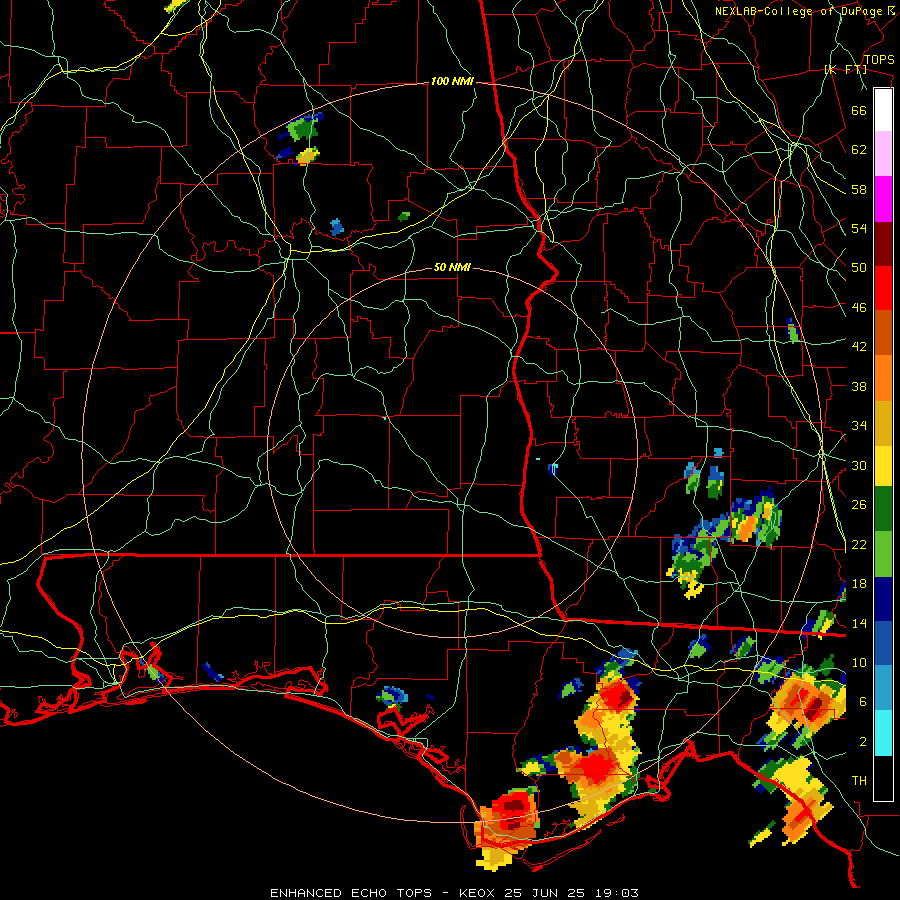Click the 'KEOX' radar site identifier
This screenshot has height=900, width=900.
[478, 893]
